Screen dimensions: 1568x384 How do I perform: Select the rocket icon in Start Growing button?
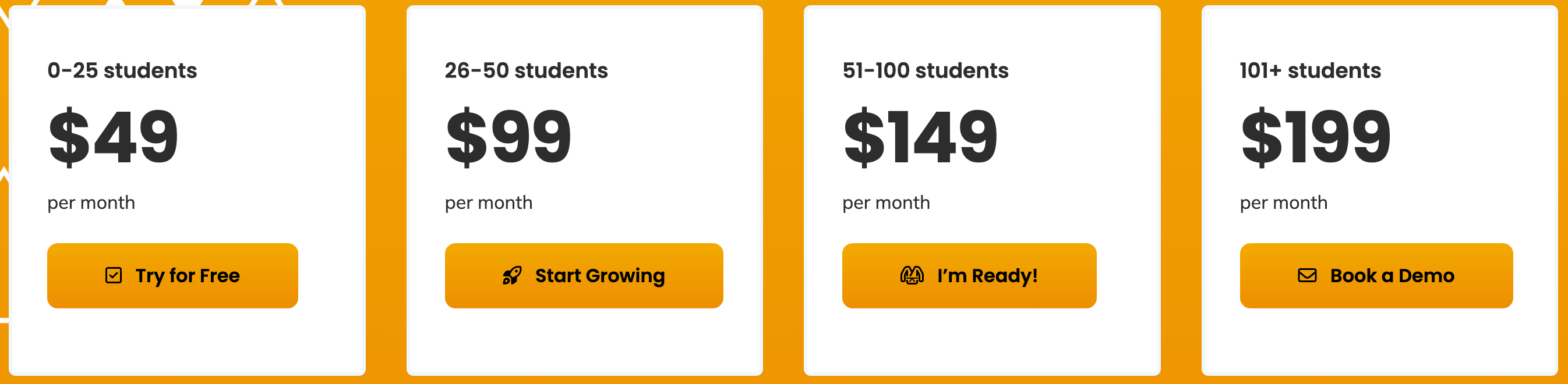tap(512, 275)
